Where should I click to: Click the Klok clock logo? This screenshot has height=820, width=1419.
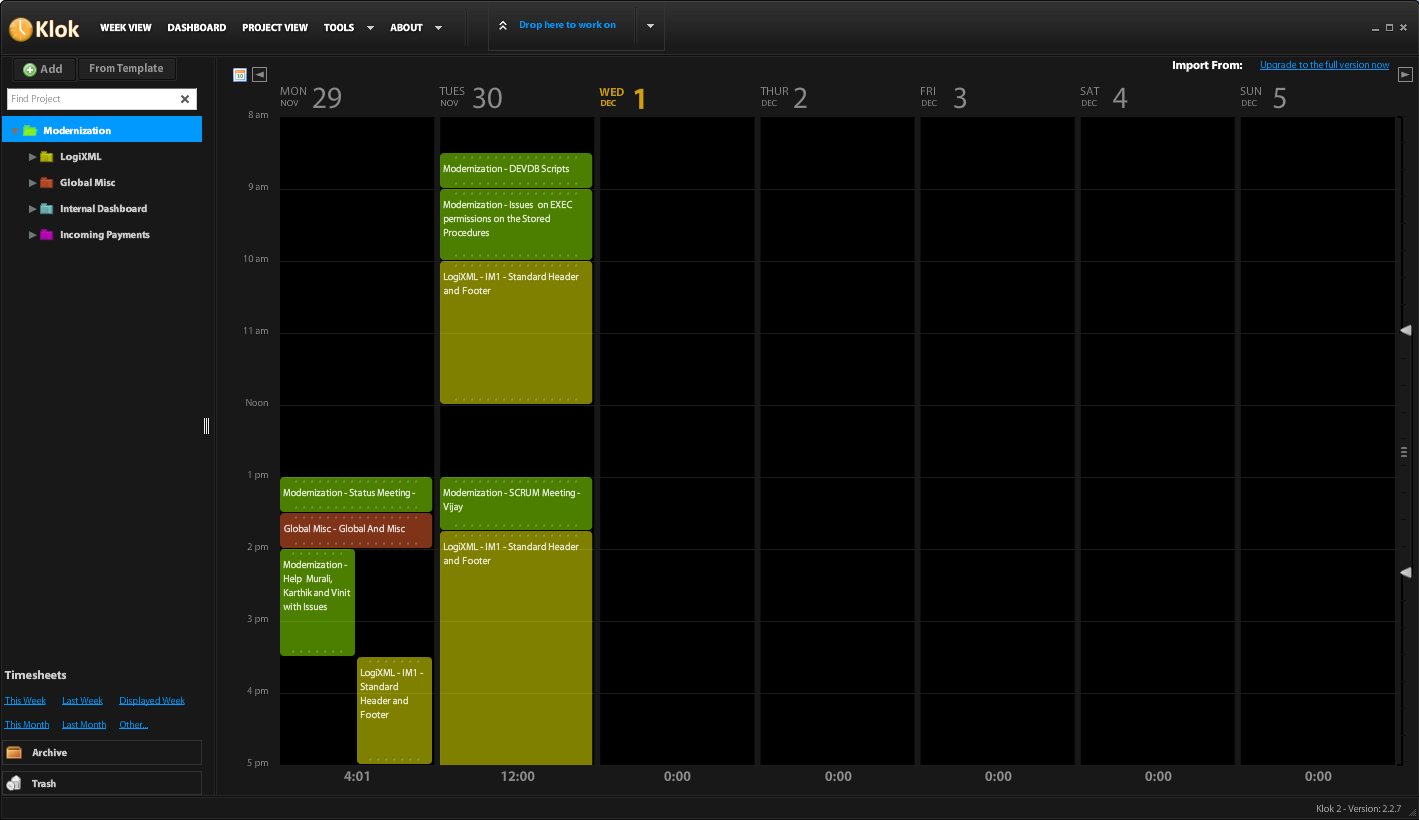coord(21,29)
